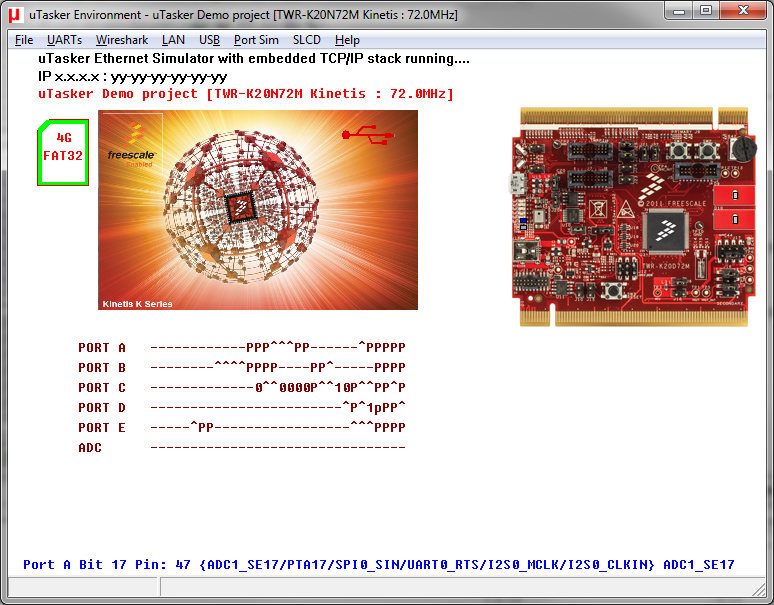
Task: Open the Wireshark menu
Action: [121, 40]
